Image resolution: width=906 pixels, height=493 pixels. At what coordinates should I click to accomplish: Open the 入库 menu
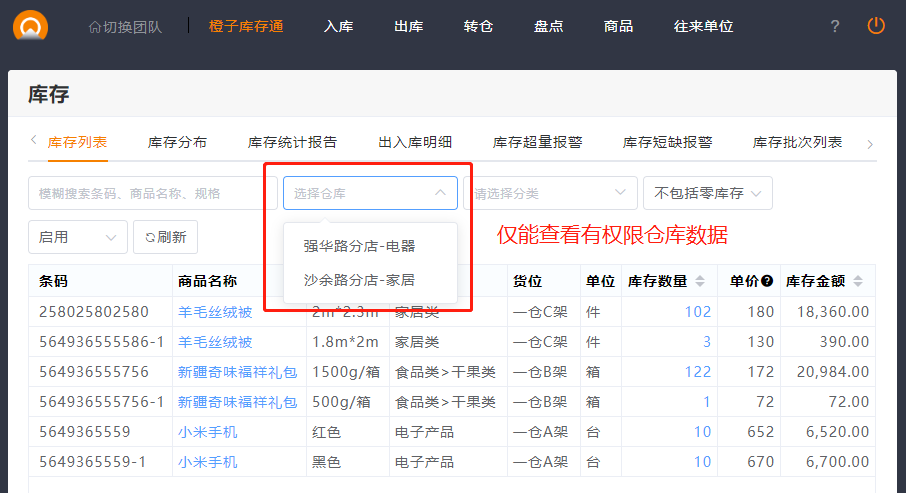coord(338,26)
